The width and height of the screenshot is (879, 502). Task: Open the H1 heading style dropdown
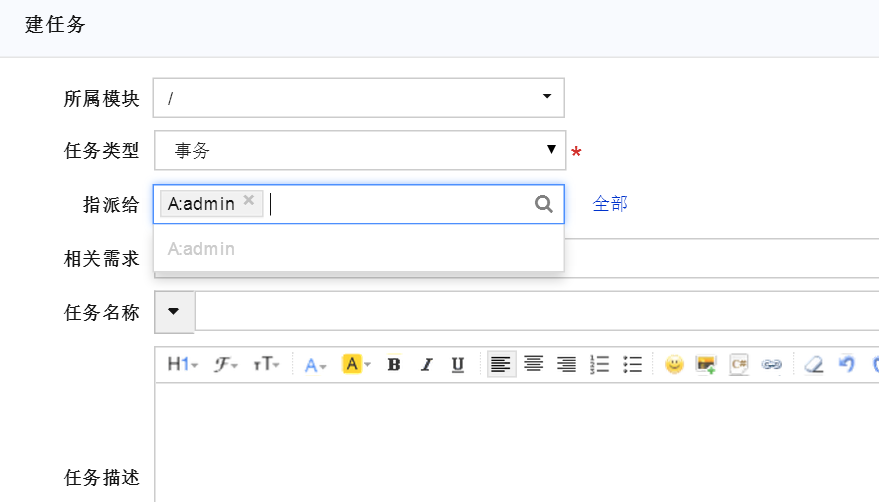[182, 365]
